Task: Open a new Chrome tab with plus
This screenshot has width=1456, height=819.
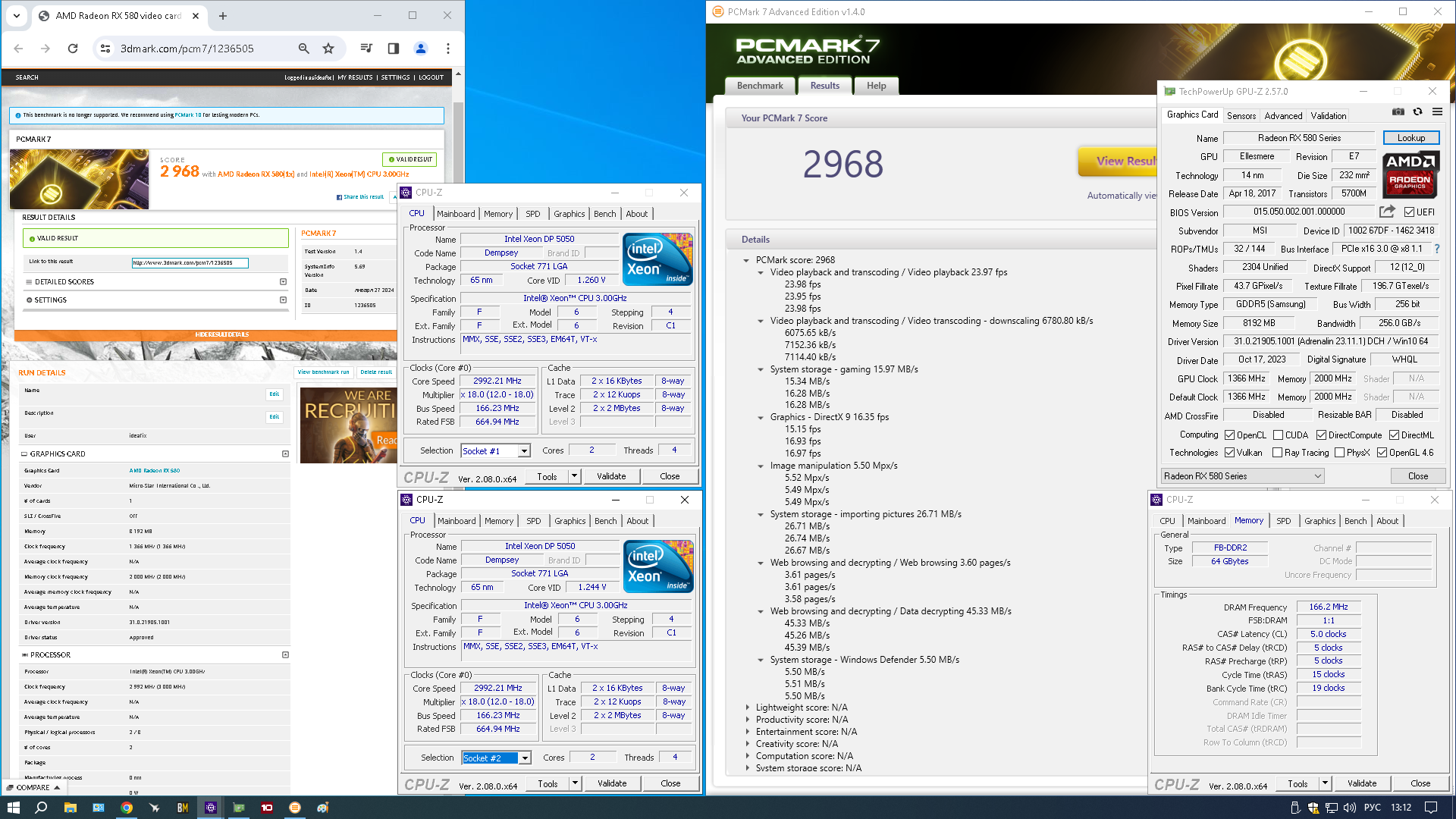Action: pyautogui.click(x=223, y=15)
